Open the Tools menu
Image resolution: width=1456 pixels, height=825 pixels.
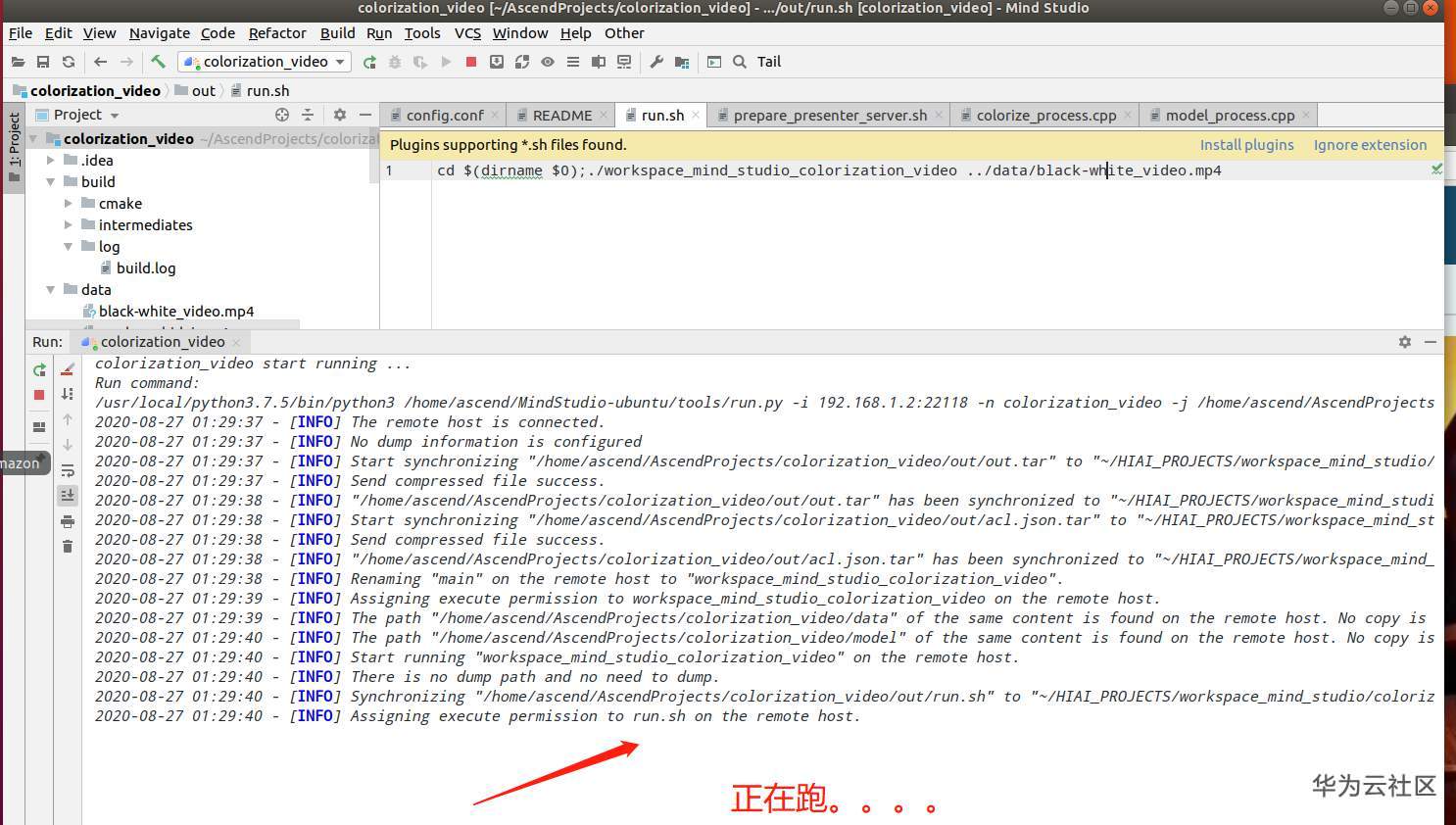(422, 33)
